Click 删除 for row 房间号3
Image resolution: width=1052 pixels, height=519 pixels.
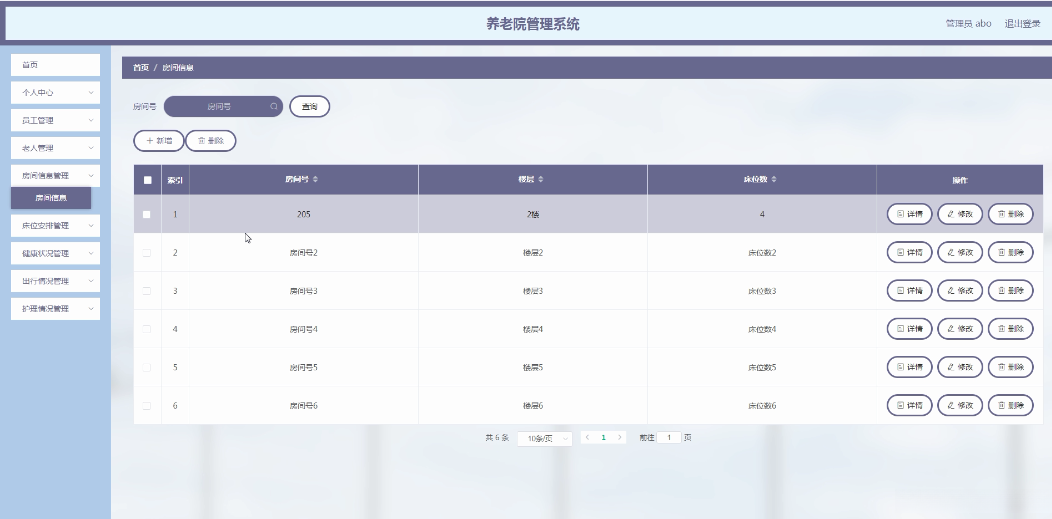(1010, 291)
